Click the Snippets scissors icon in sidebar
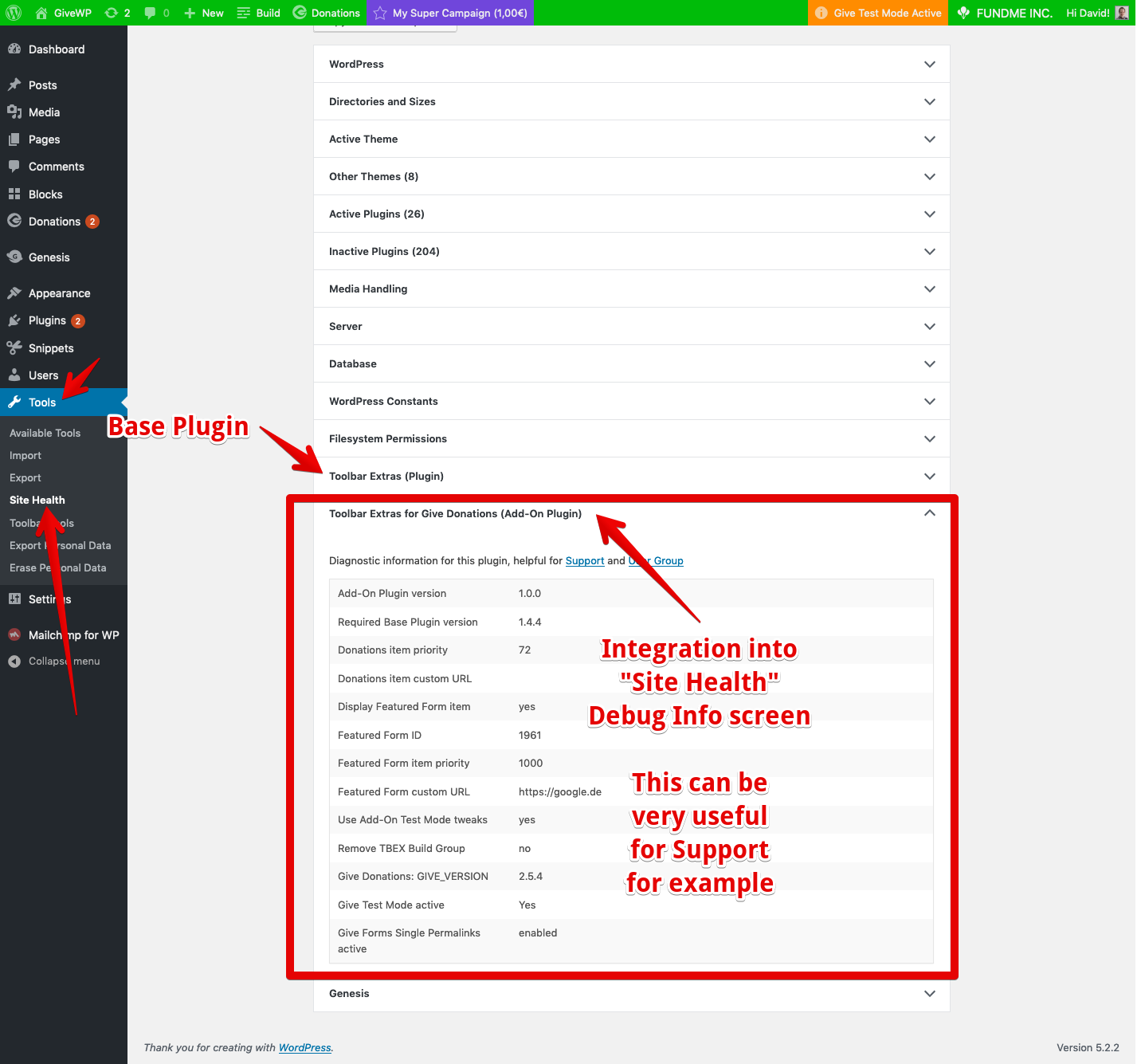The width and height of the screenshot is (1145, 1064). click(x=14, y=347)
